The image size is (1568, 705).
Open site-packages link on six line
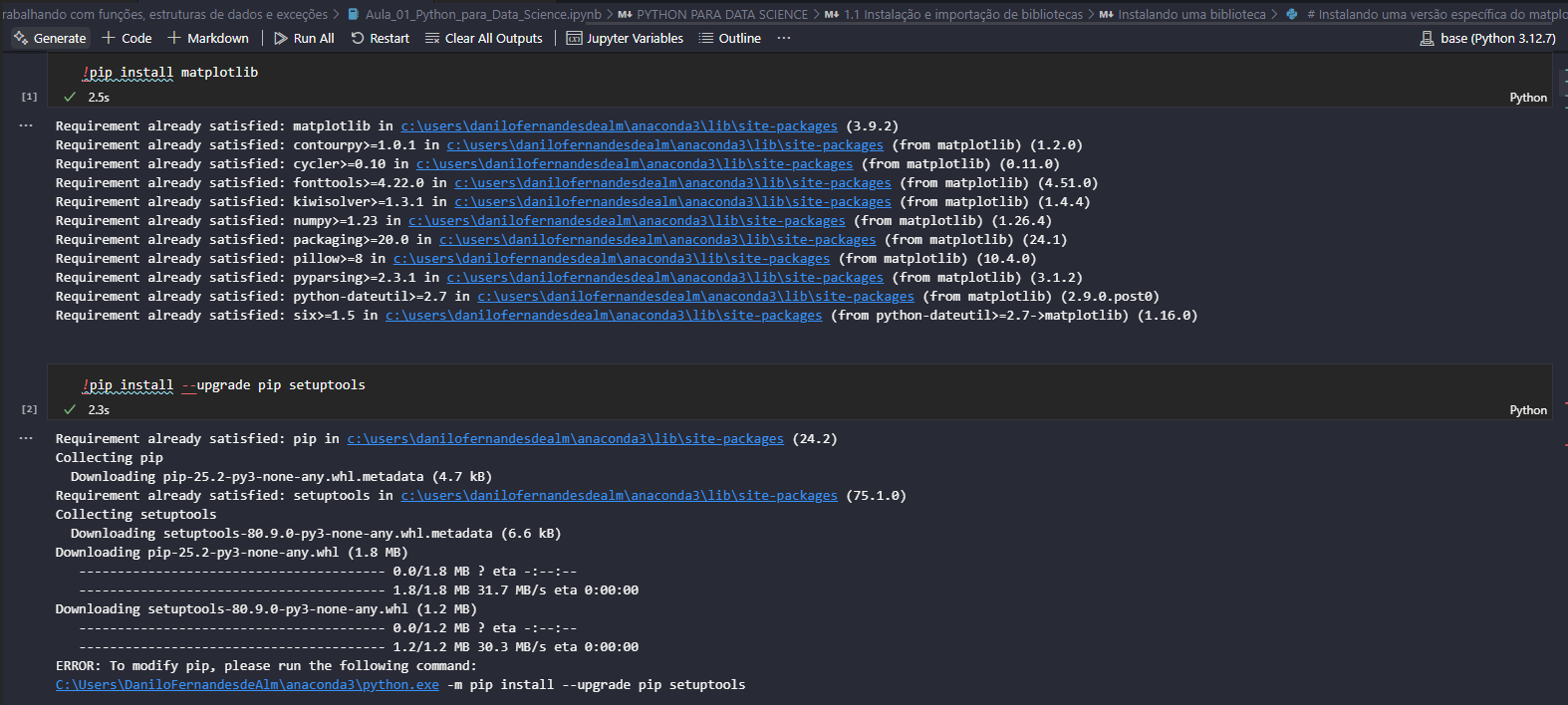tap(604, 316)
